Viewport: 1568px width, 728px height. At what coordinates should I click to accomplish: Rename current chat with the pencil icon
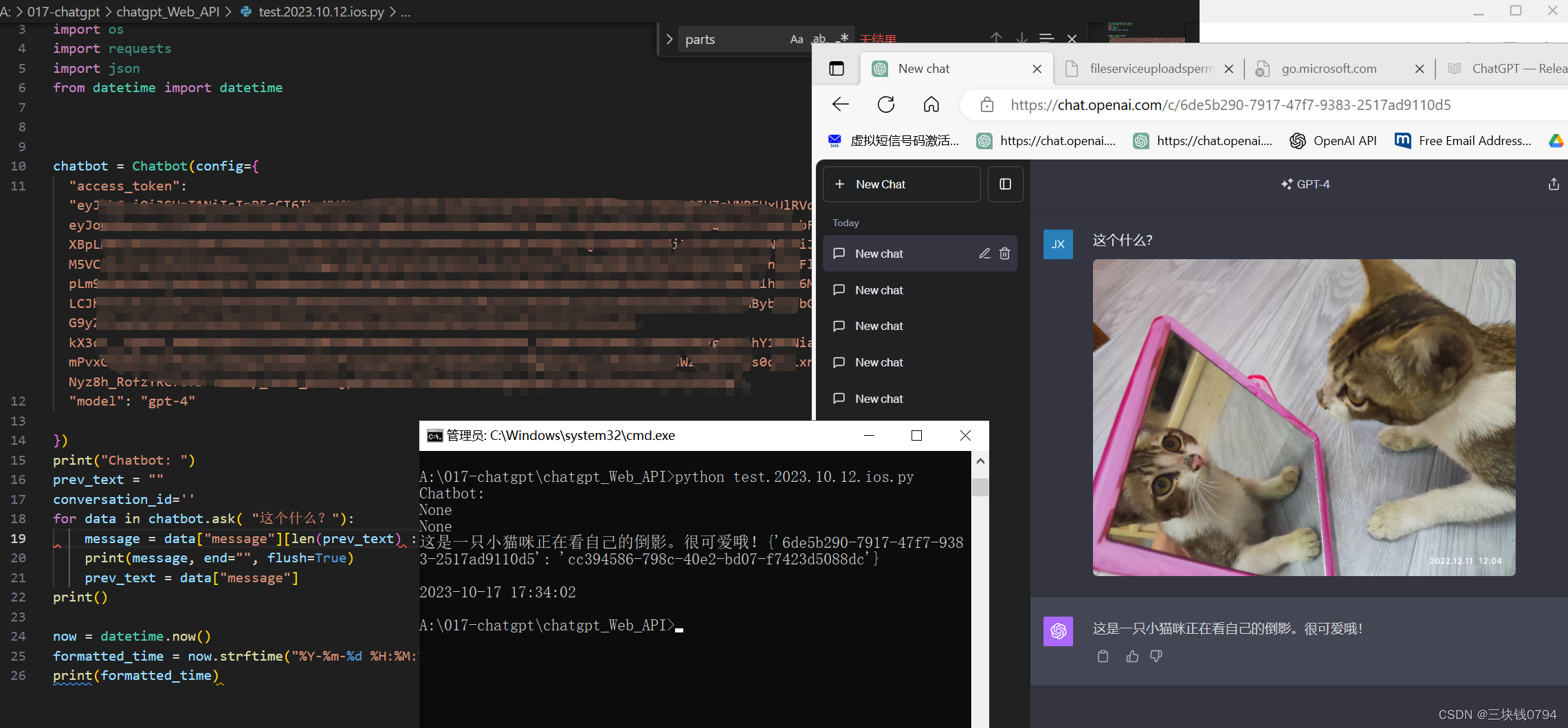[984, 253]
